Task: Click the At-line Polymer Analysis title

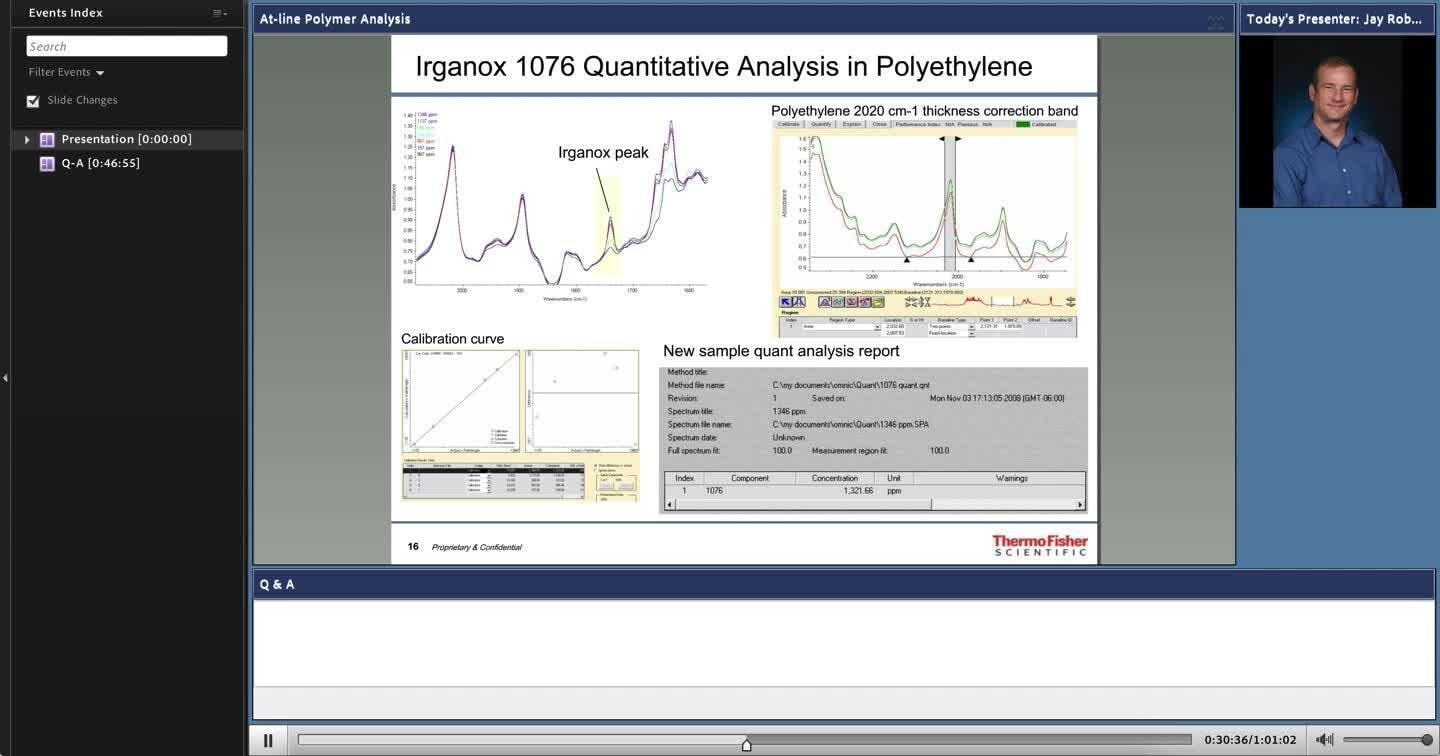Action: click(335, 19)
